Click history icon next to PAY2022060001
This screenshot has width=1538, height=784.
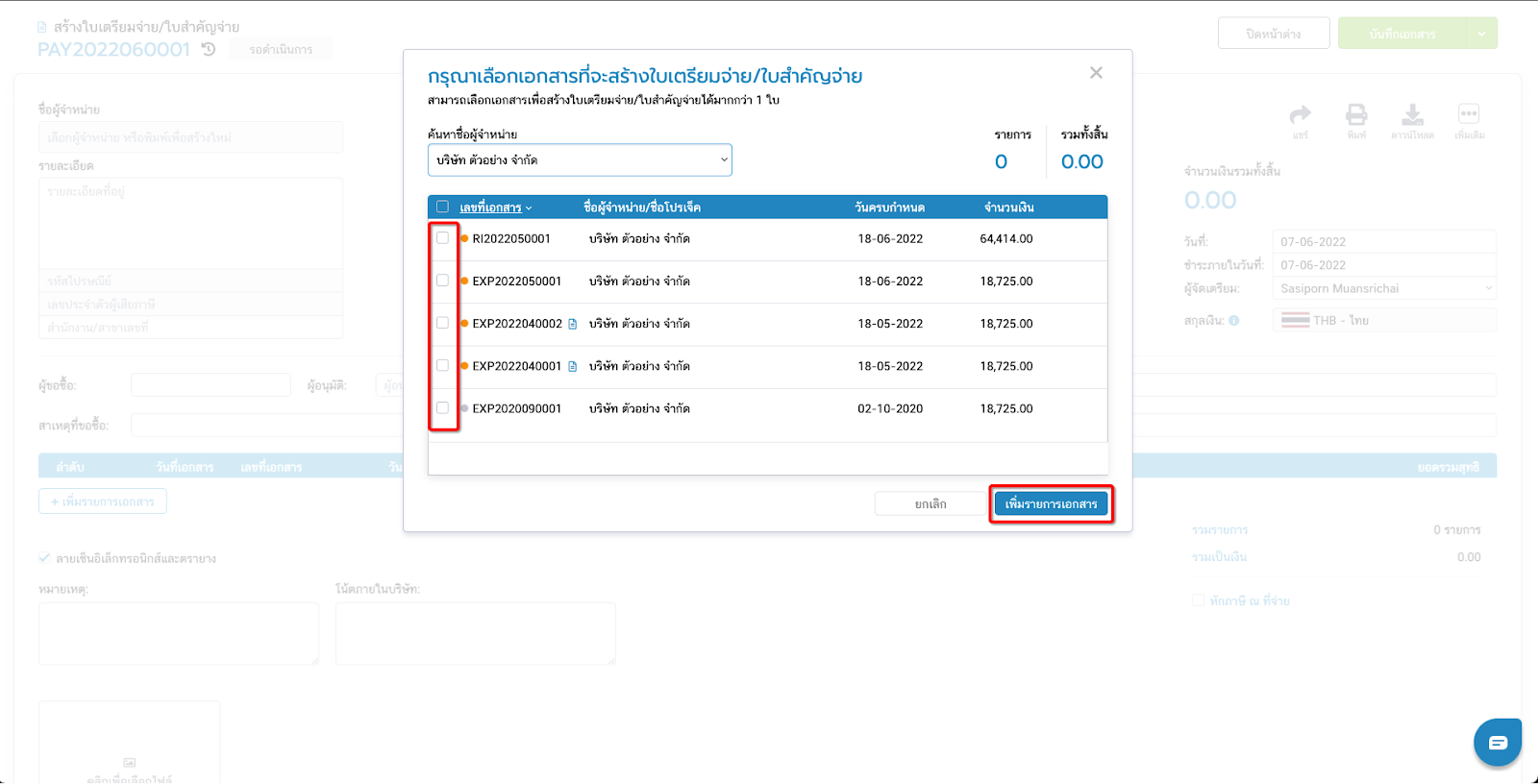pos(209,49)
